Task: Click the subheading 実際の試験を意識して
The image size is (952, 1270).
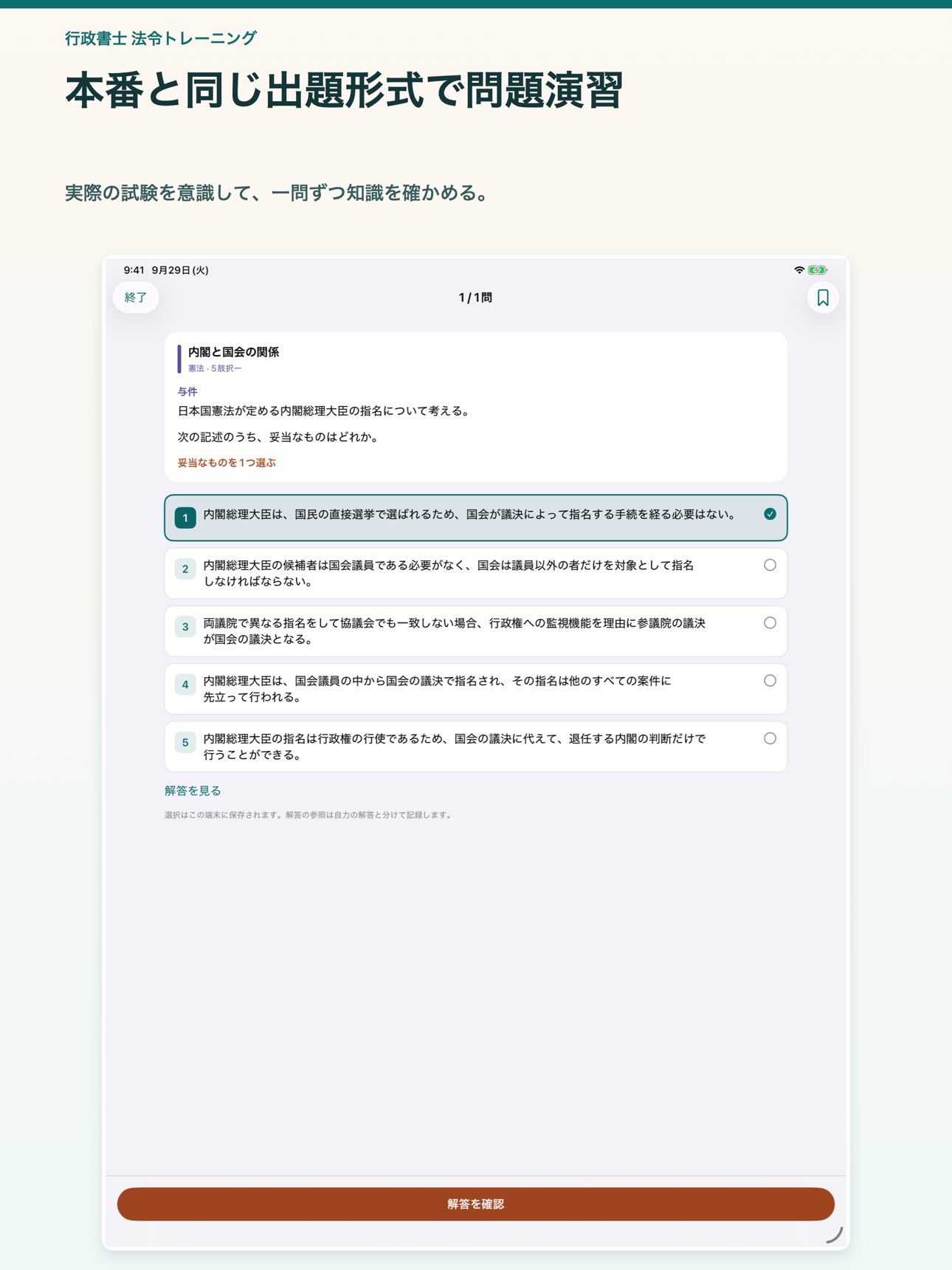Action: coord(278,193)
